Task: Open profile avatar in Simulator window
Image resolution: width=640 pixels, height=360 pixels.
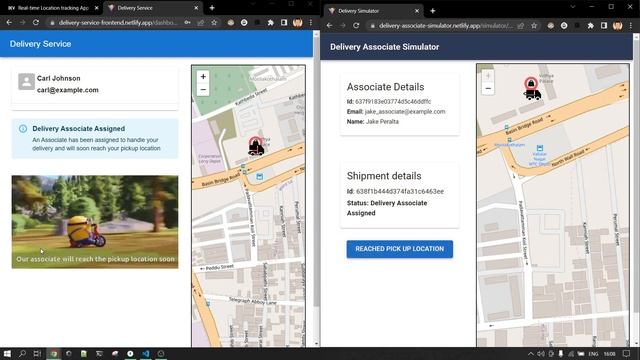Action: (x=618, y=26)
